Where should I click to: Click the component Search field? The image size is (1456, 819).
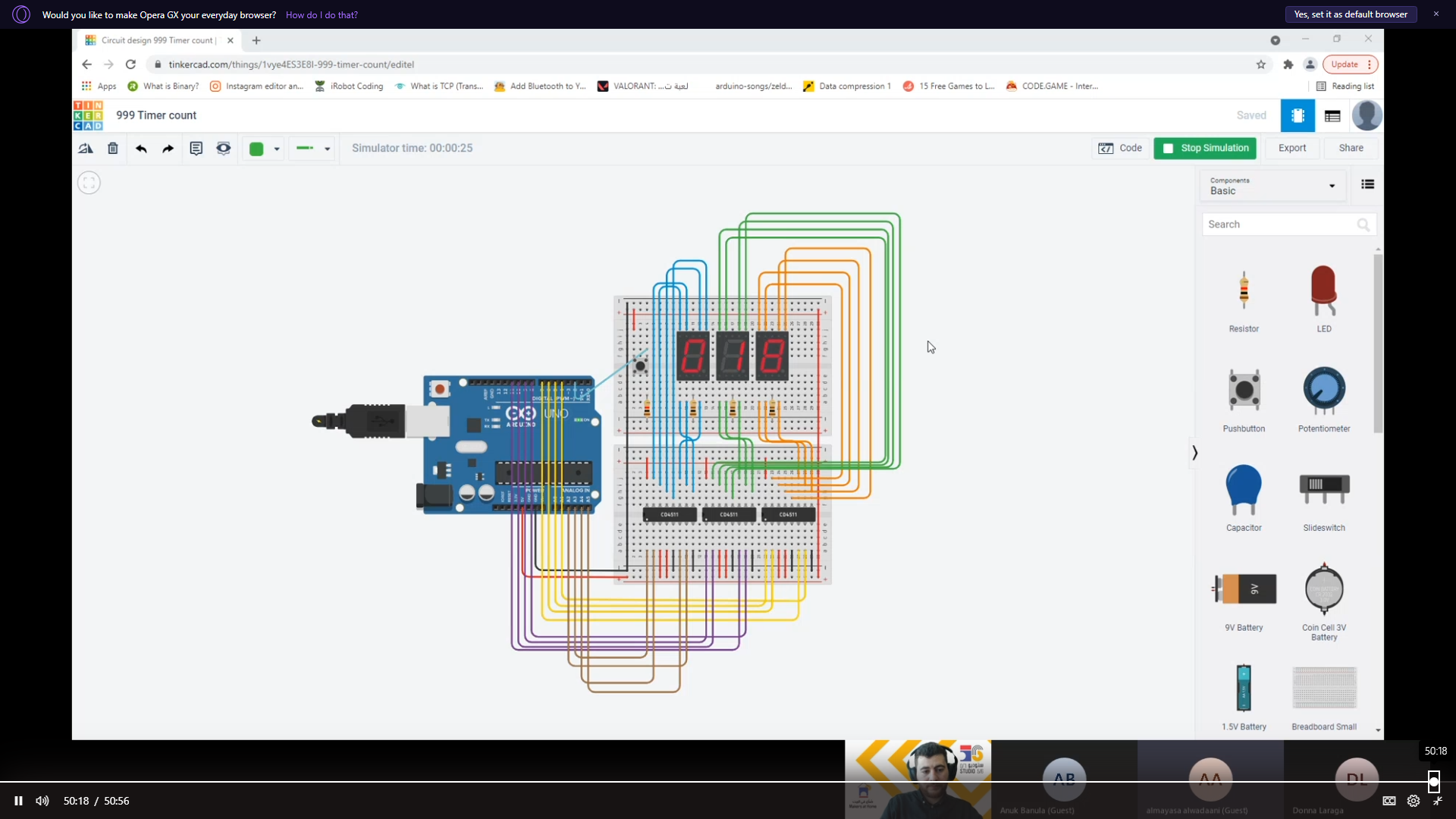coord(1288,224)
